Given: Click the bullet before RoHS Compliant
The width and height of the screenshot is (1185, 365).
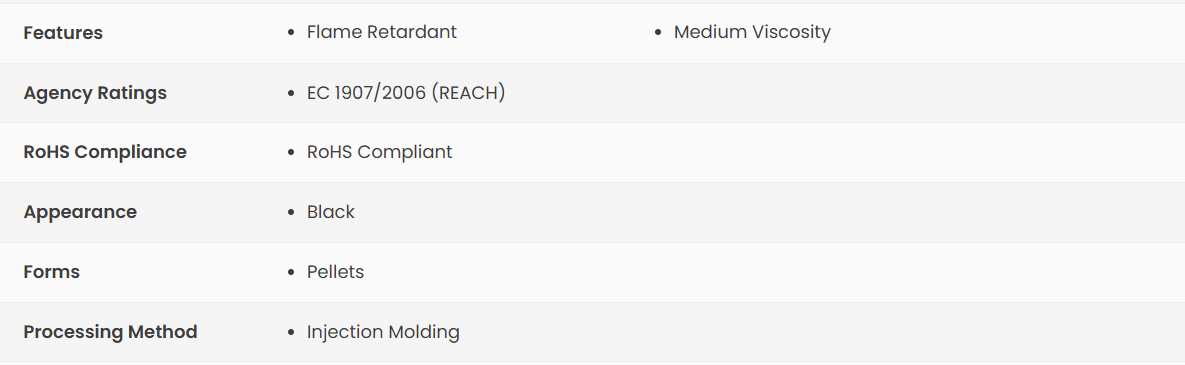Looking at the screenshot, I should pyautogui.click(x=292, y=153).
